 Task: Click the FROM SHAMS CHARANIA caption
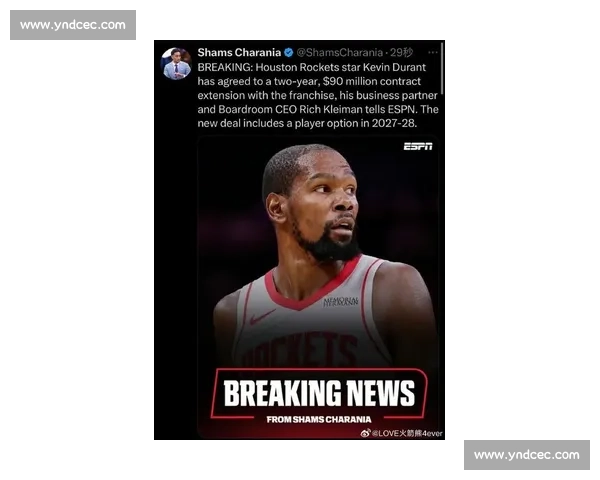(x=318, y=419)
